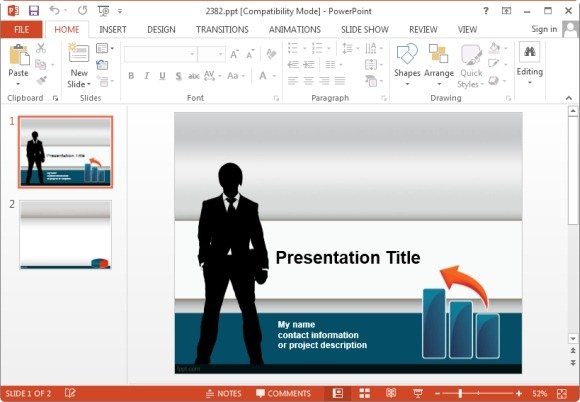Click the Arrange button
The width and height of the screenshot is (580, 402).
click(x=439, y=65)
